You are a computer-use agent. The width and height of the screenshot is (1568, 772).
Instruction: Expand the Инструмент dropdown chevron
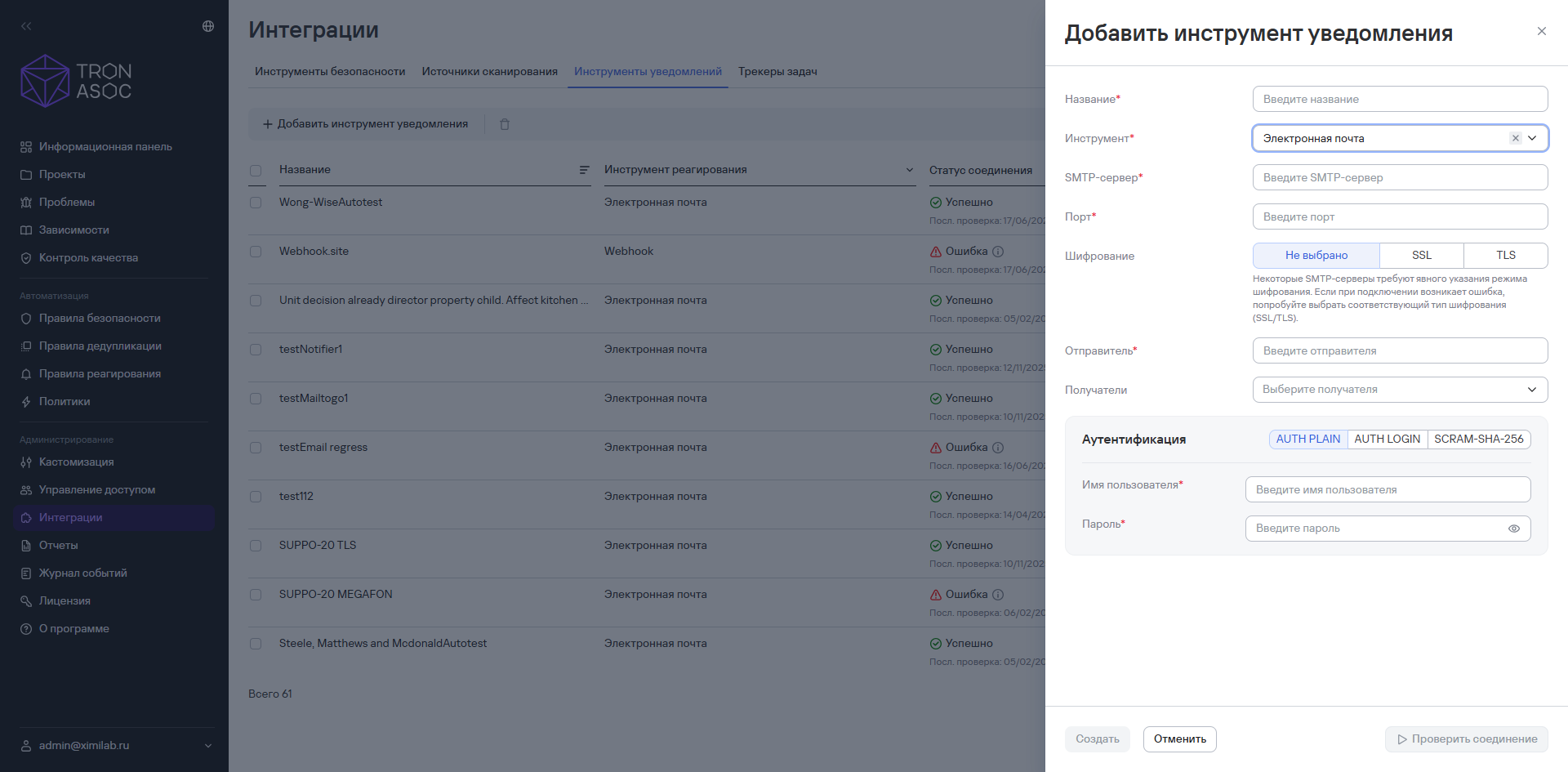[x=1533, y=138]
